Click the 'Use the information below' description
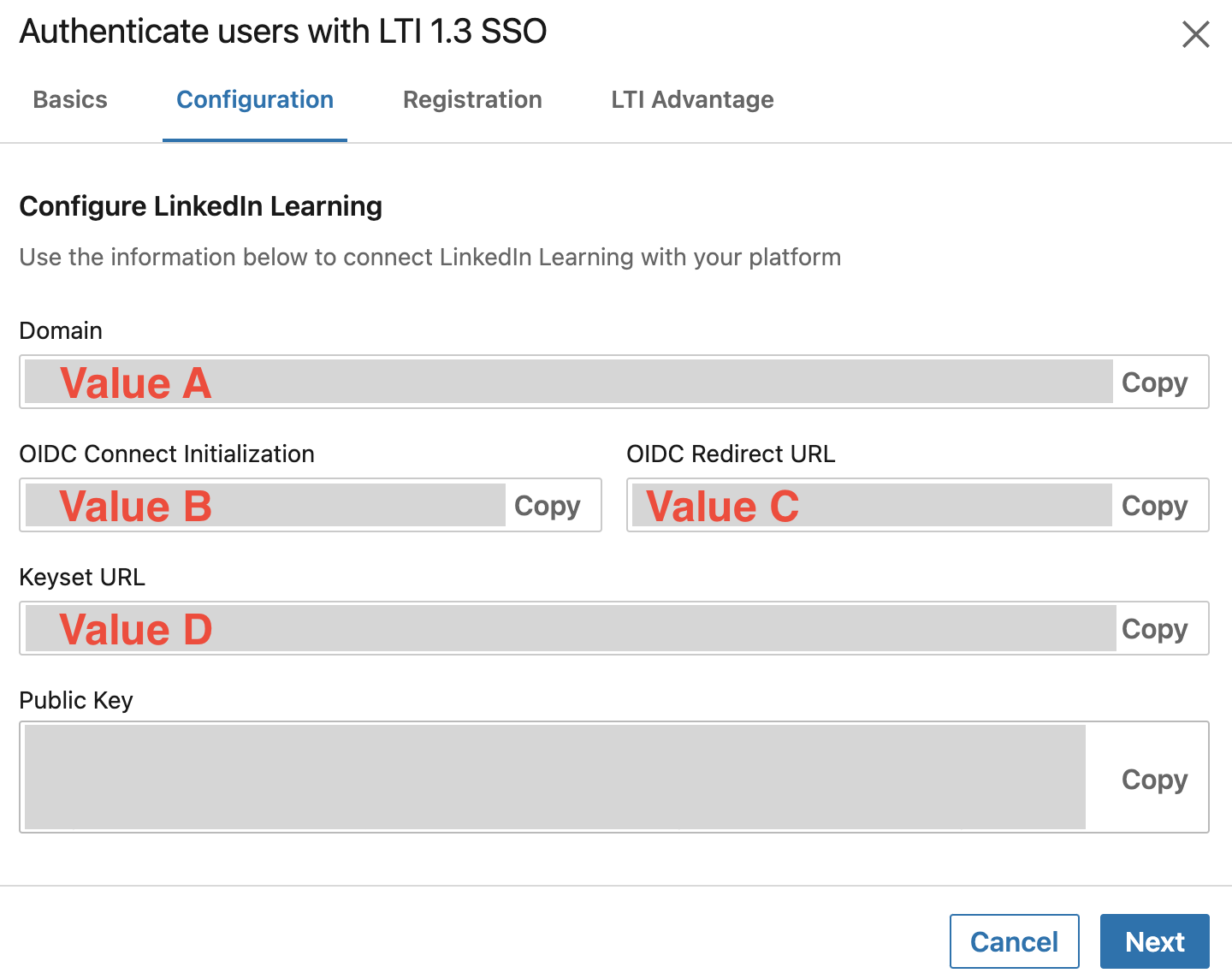The width and height of the screenshot is (1232, 979). click(x=430, y=258)
